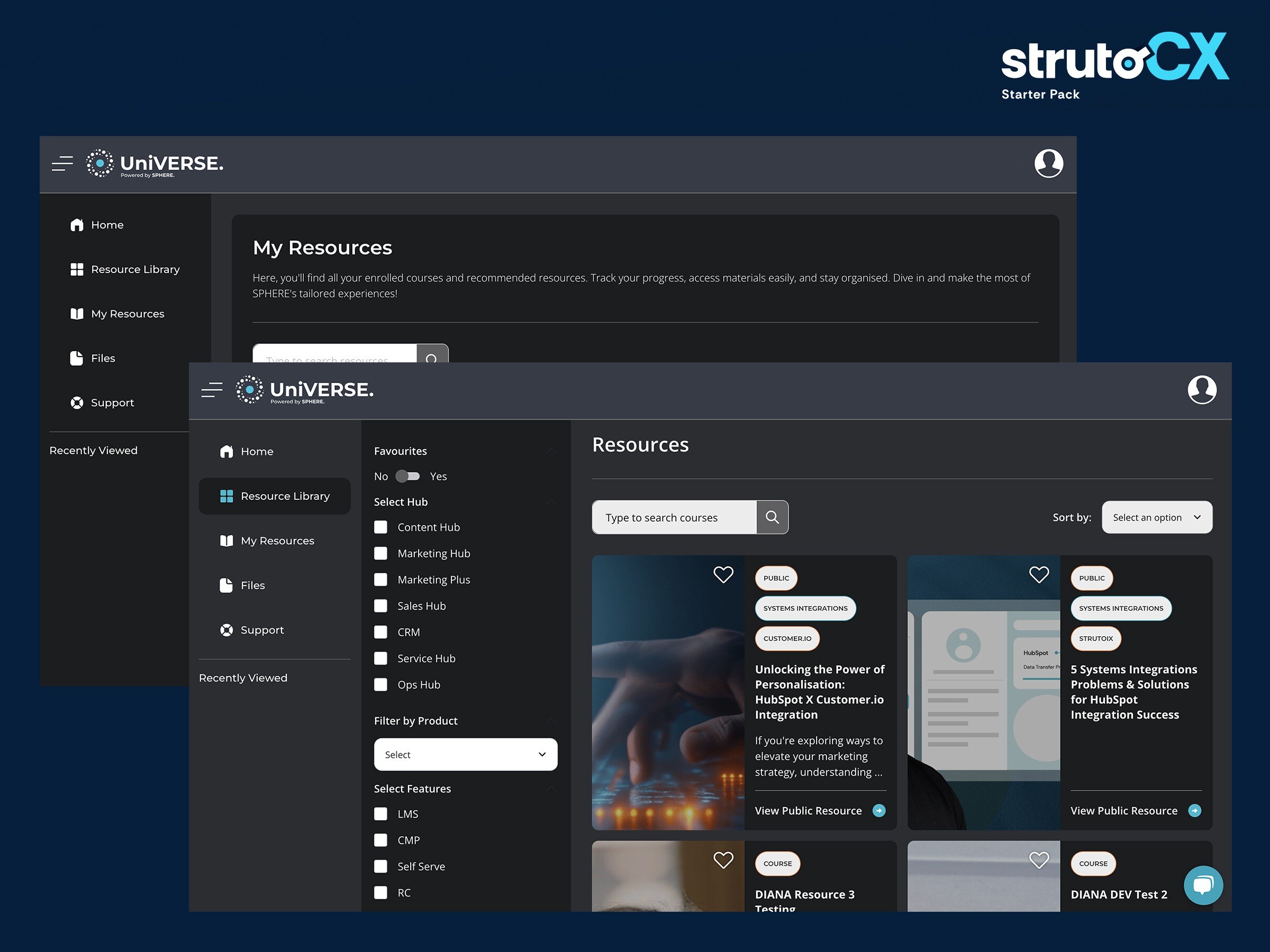Select the Resource Library grid icon

tap(226, 496)
